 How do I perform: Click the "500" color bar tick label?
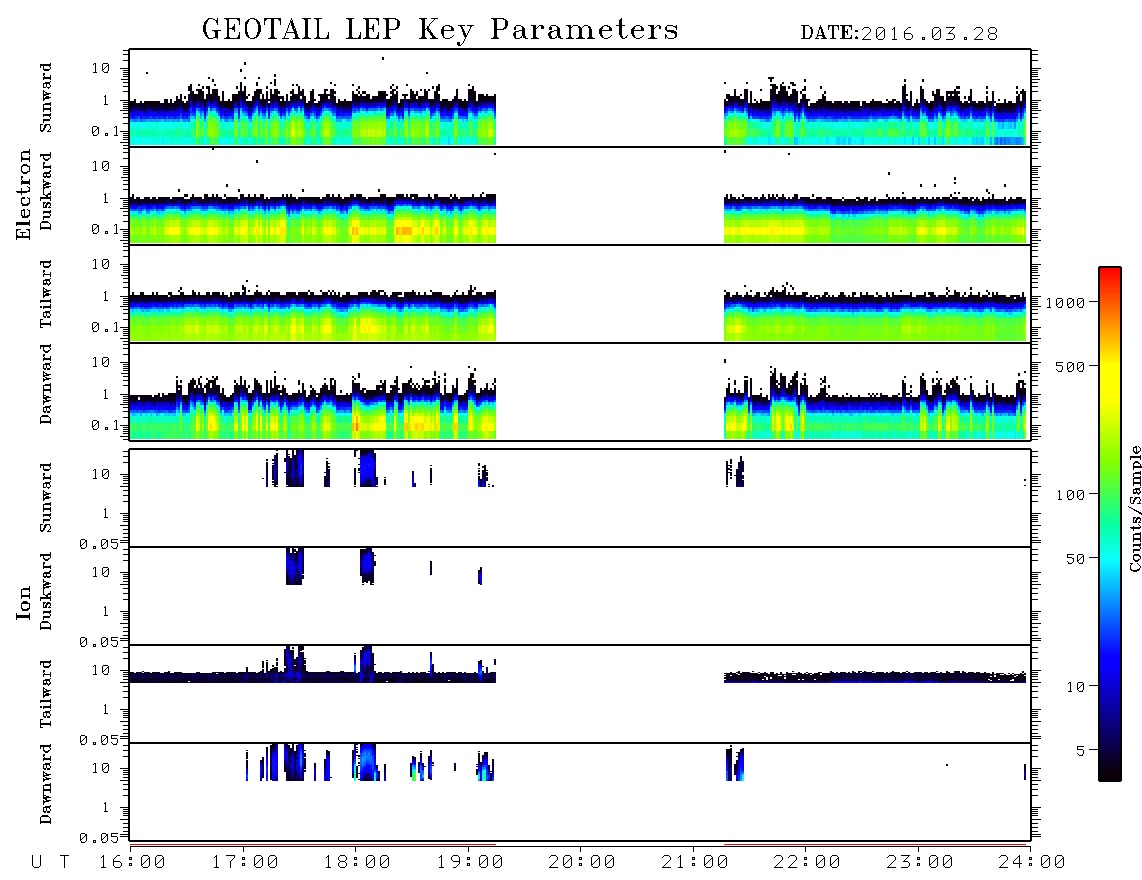[1070, 366]
